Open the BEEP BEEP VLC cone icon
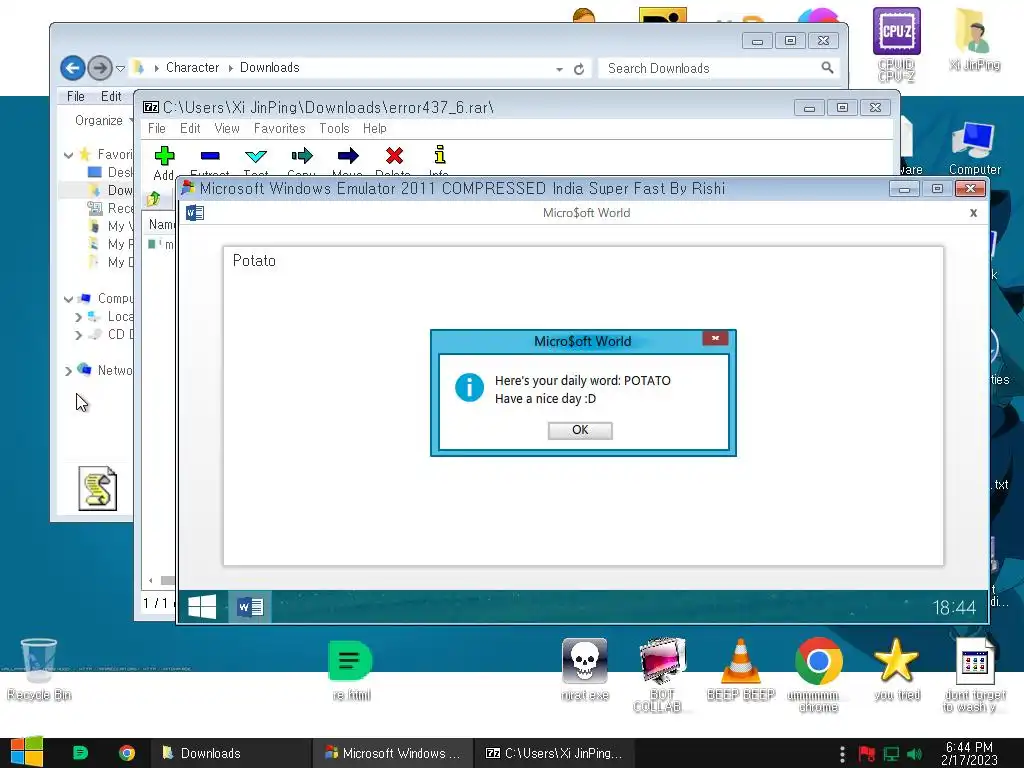This screenshot has width=1024, height=768. pyautogui.click(x=741, y=669)
